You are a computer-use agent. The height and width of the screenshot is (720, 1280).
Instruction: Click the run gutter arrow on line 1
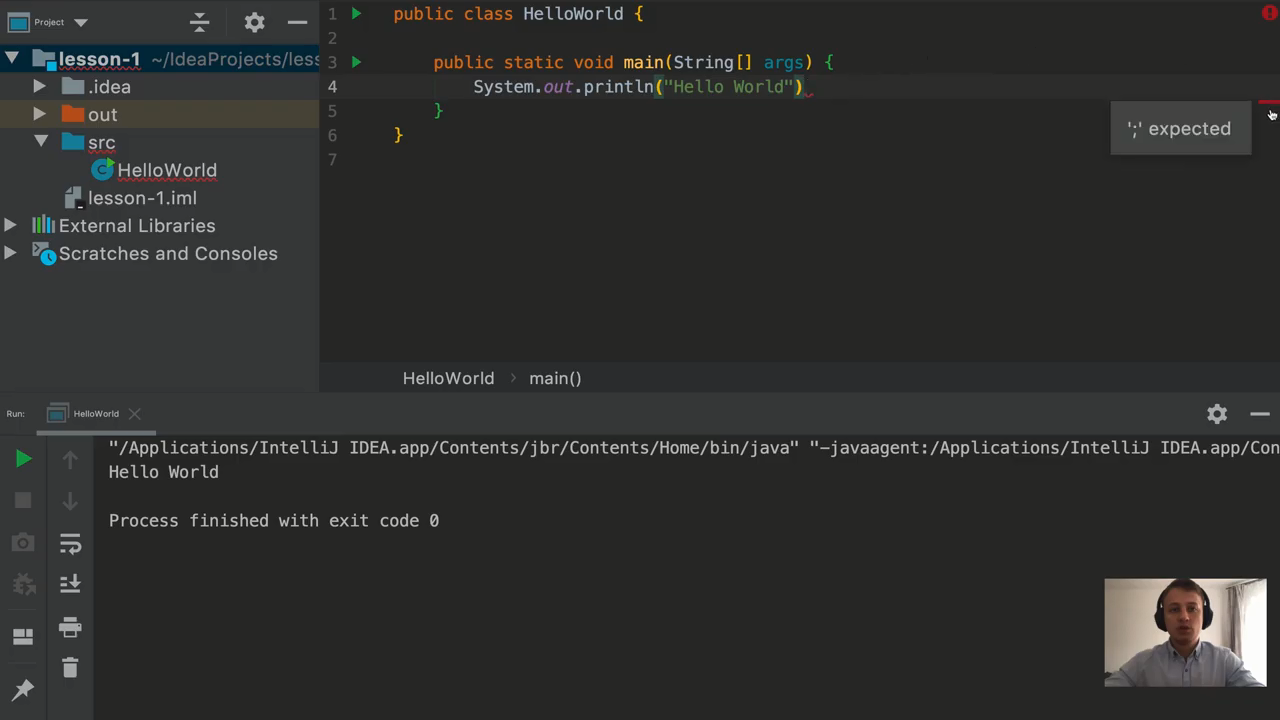click(356, 14)
